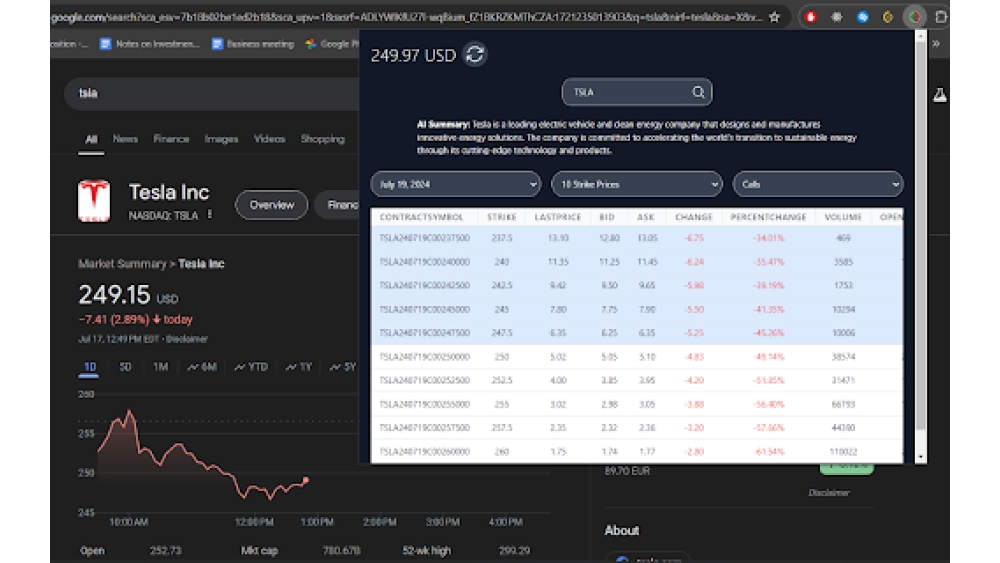Screen dimensions: 1000x563
Task: Click the CONTRACTSYMBOL column header
Action: coord(422,217)
